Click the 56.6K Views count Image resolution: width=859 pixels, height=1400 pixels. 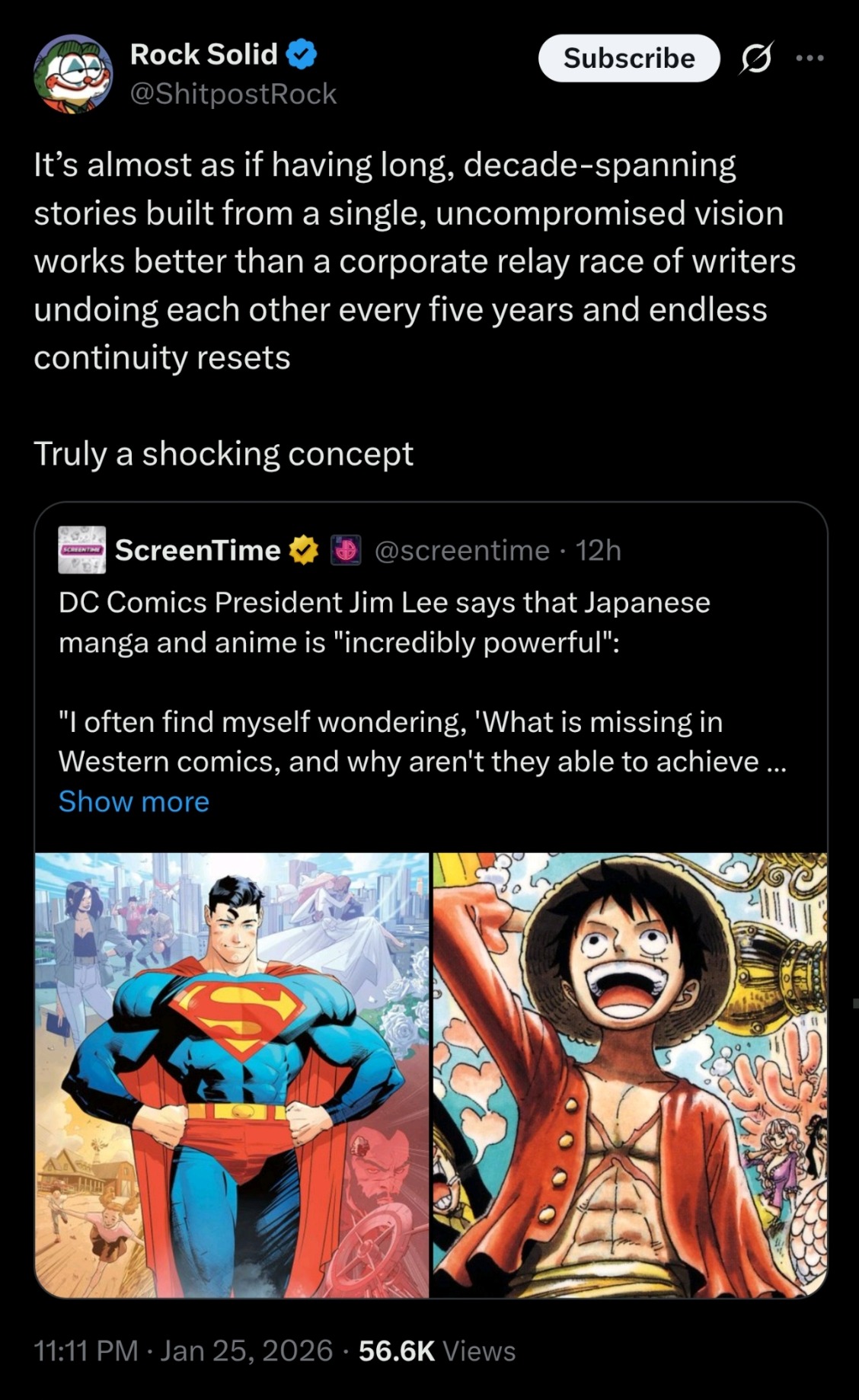(437, 1350)
